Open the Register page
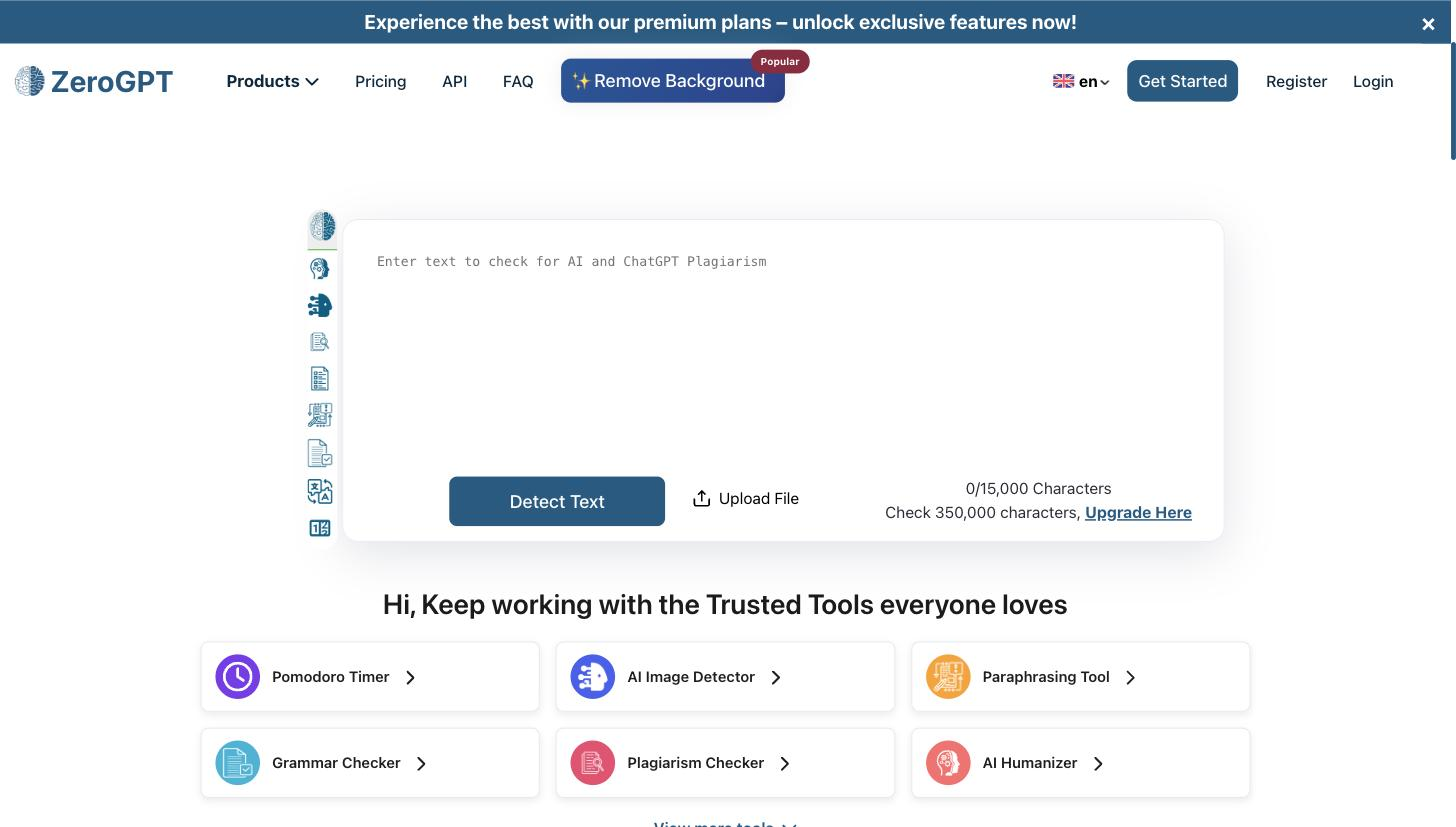The image size is (1456, 827). point(1296,82)
